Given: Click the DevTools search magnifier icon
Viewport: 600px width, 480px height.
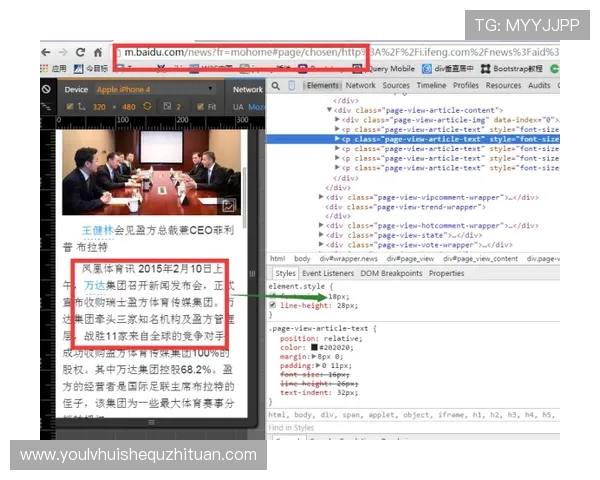Looking at the screenshot, I should [x=276, y=87].
